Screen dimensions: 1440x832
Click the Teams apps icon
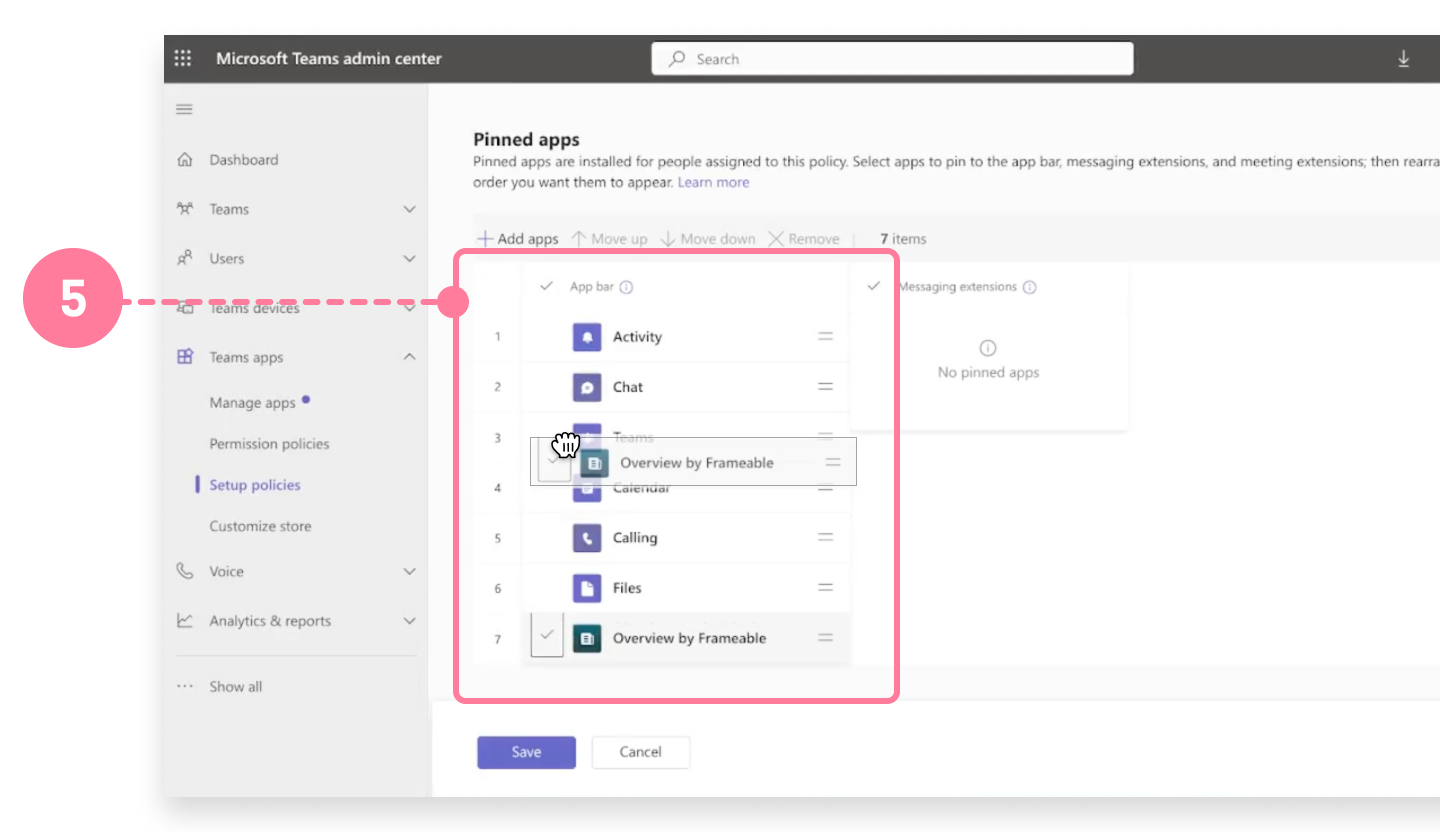[184, 357]
